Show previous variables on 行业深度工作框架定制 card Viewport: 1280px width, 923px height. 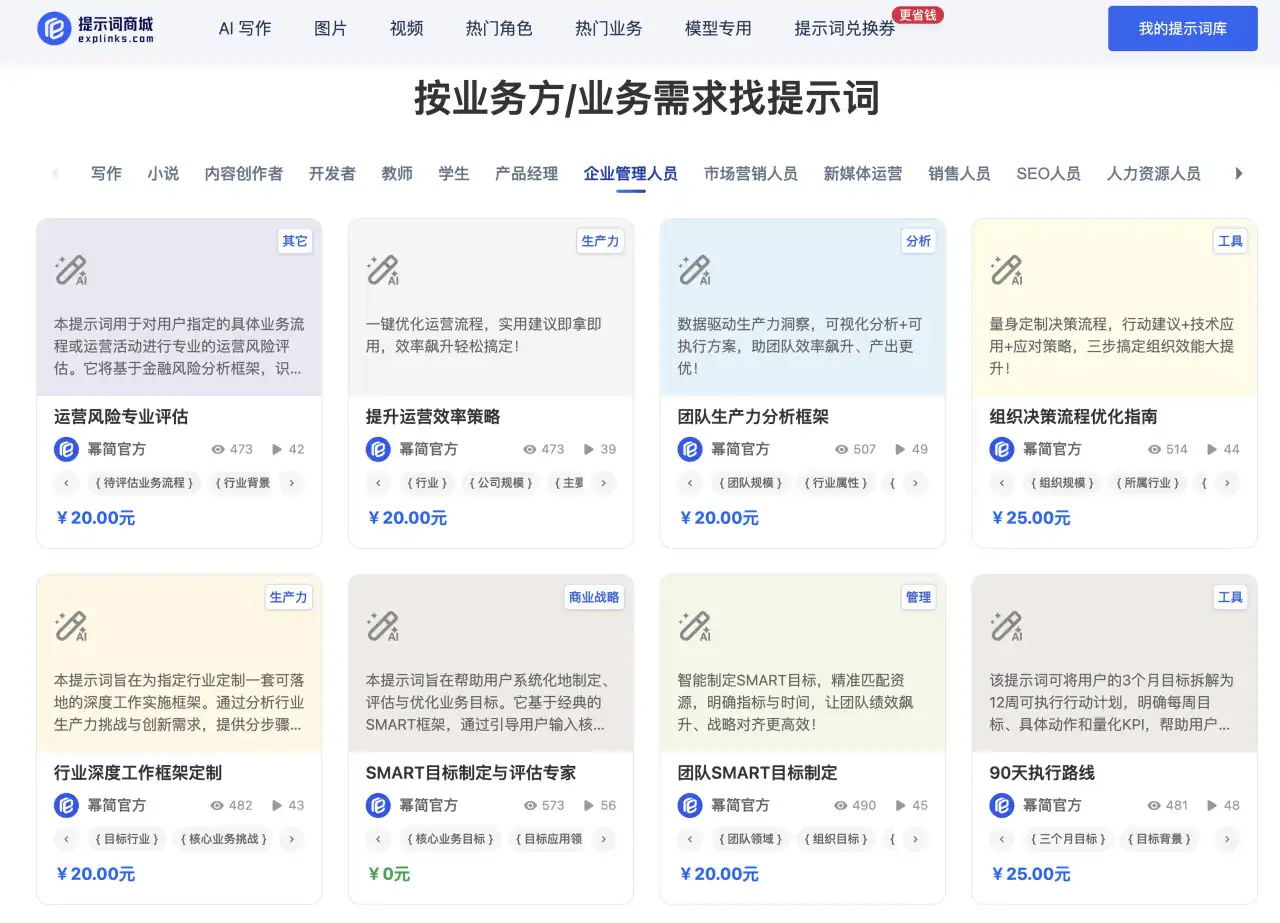point(66,839)
